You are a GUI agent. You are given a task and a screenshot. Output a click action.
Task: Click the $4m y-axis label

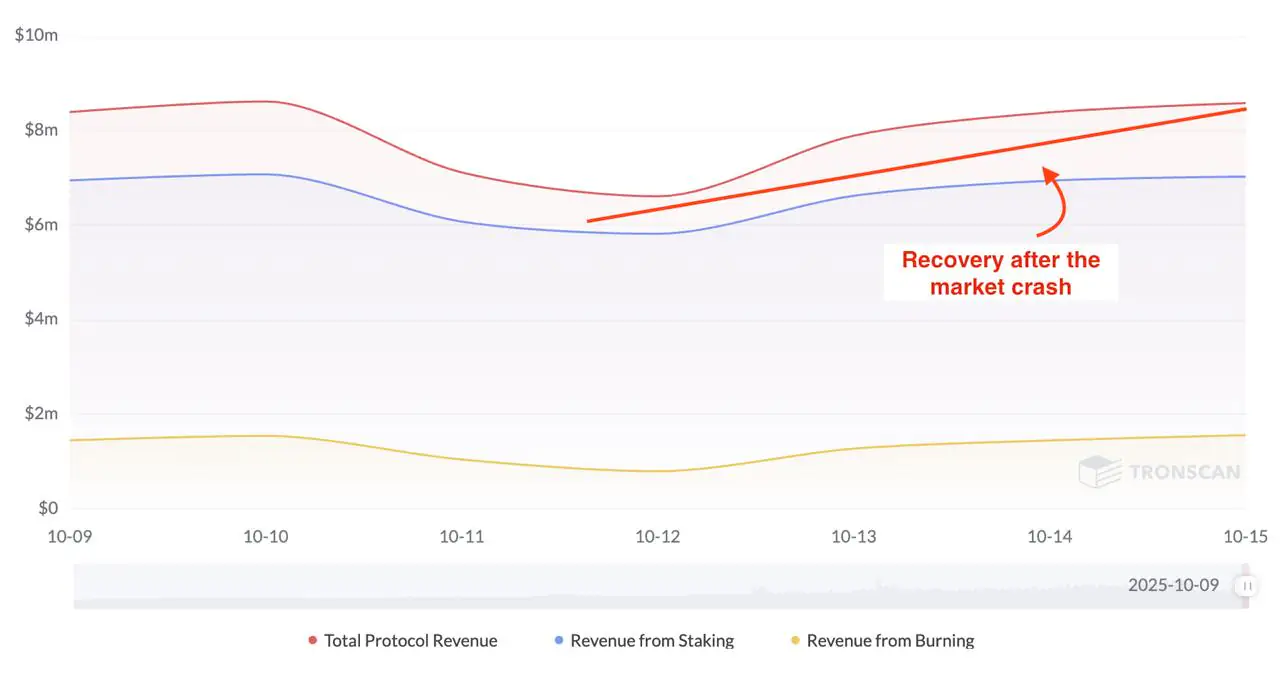[x=40, y=320]
